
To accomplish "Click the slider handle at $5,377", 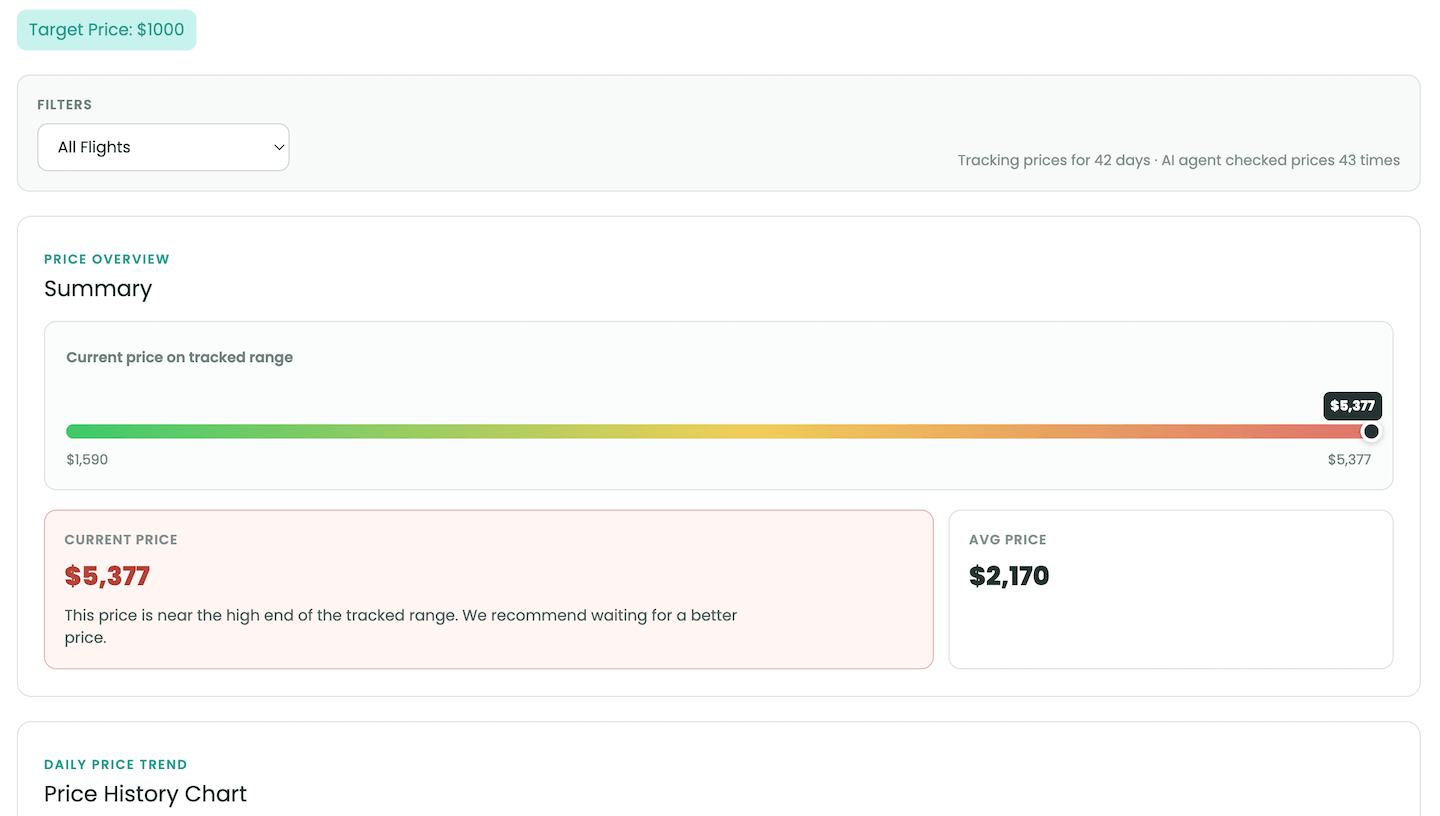I will (x=1371, y=431).
